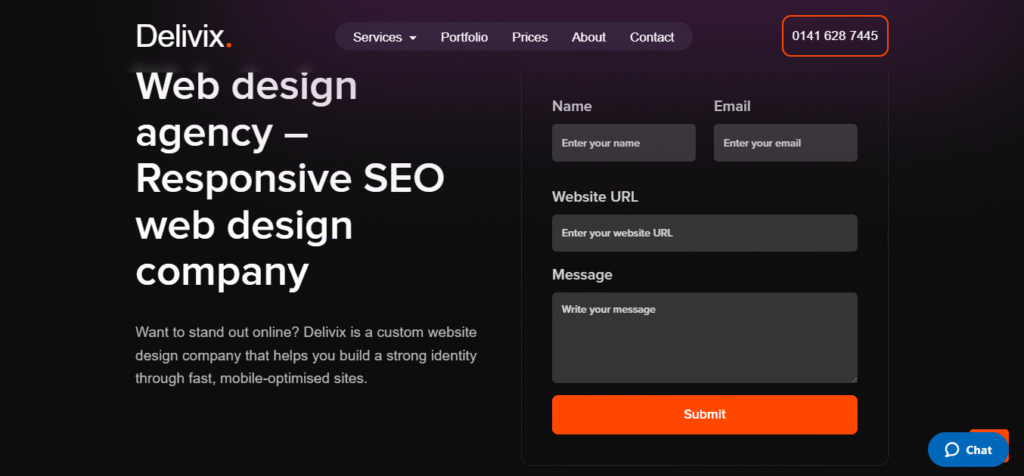Screen dimensions: 1024x476
Task: Expand the Services dropdown arrow
Action: (x=413, y=38)
